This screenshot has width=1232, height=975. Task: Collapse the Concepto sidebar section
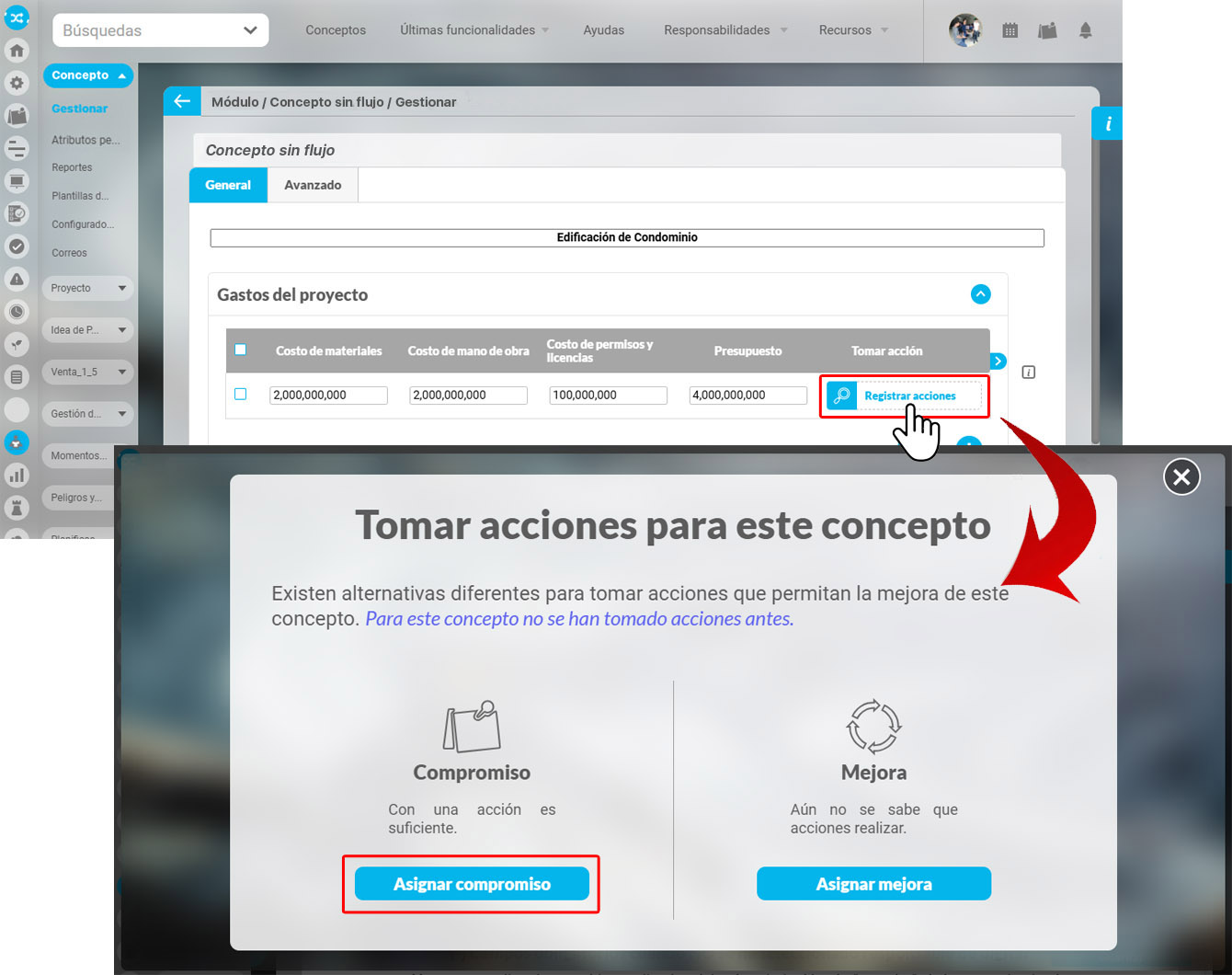pyautogui.click(x=88, y=75)
